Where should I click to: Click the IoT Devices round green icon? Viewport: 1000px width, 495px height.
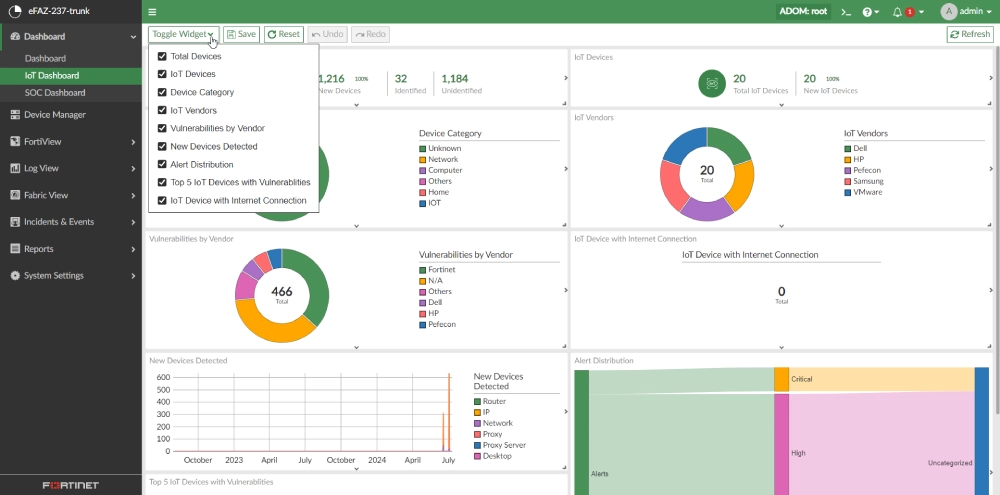pyautogui.click(x=712, y=84)
